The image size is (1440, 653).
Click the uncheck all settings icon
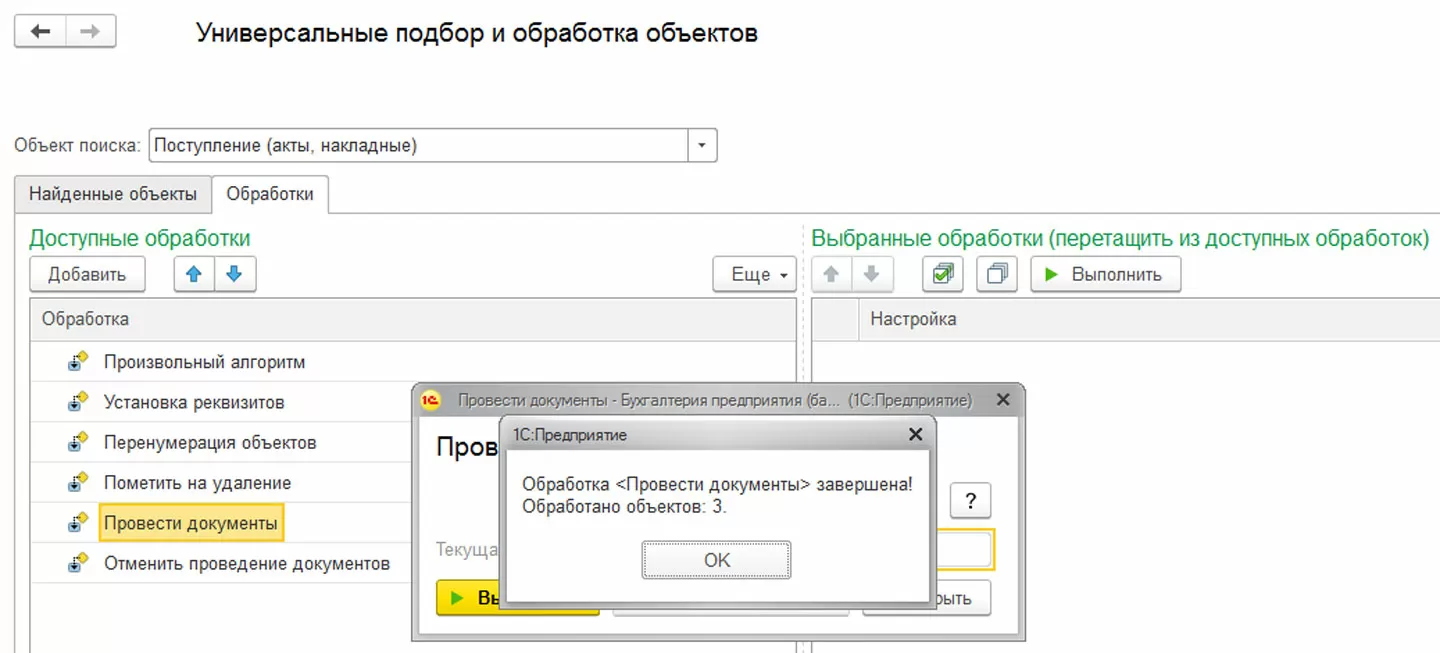coord(996,274)
